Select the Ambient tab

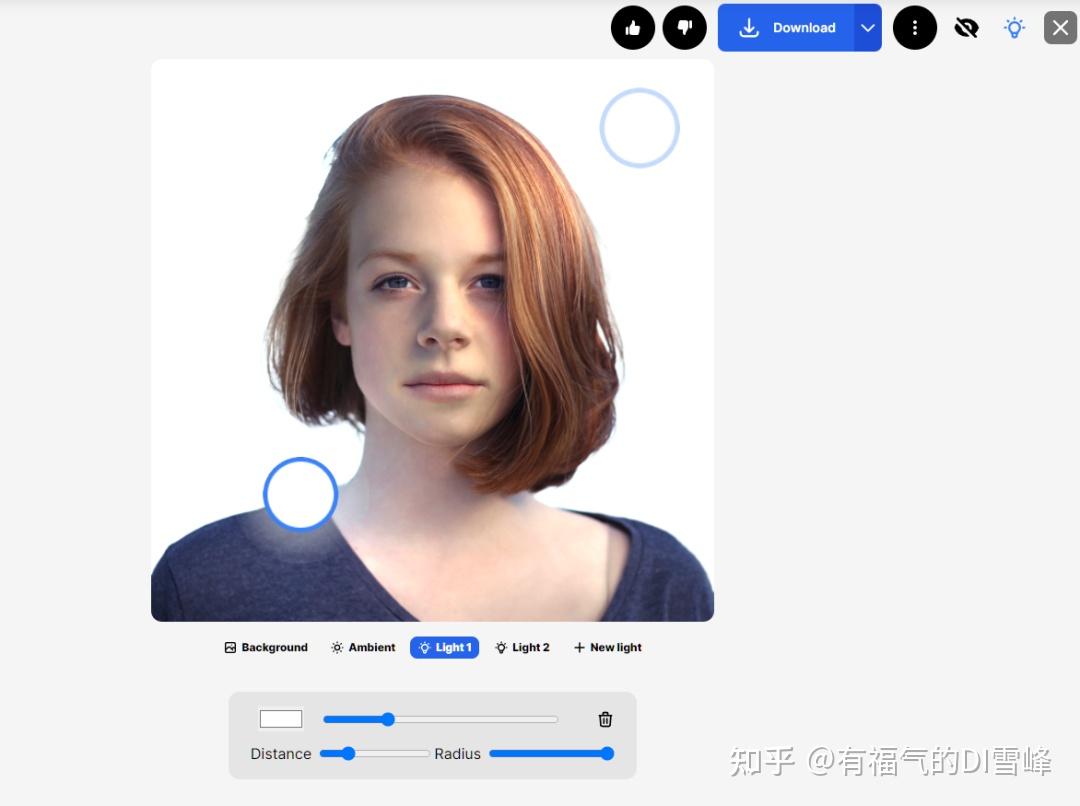click(363, 648)
